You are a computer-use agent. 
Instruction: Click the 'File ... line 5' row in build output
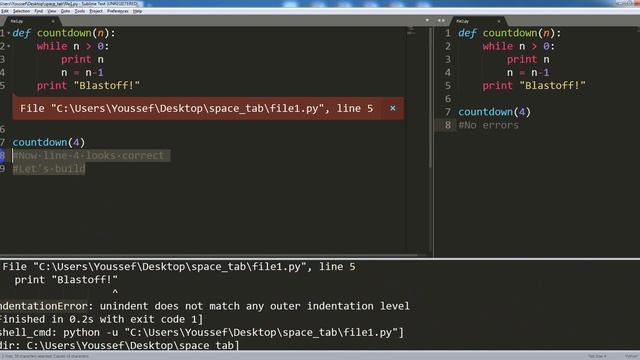pyautogui.click(x=179, y=267)
